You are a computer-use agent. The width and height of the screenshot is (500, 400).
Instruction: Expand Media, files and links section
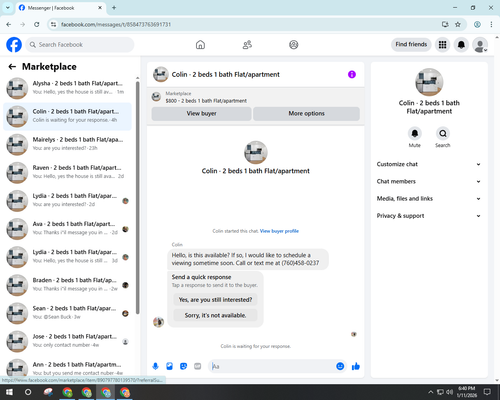tap(429, 199)
